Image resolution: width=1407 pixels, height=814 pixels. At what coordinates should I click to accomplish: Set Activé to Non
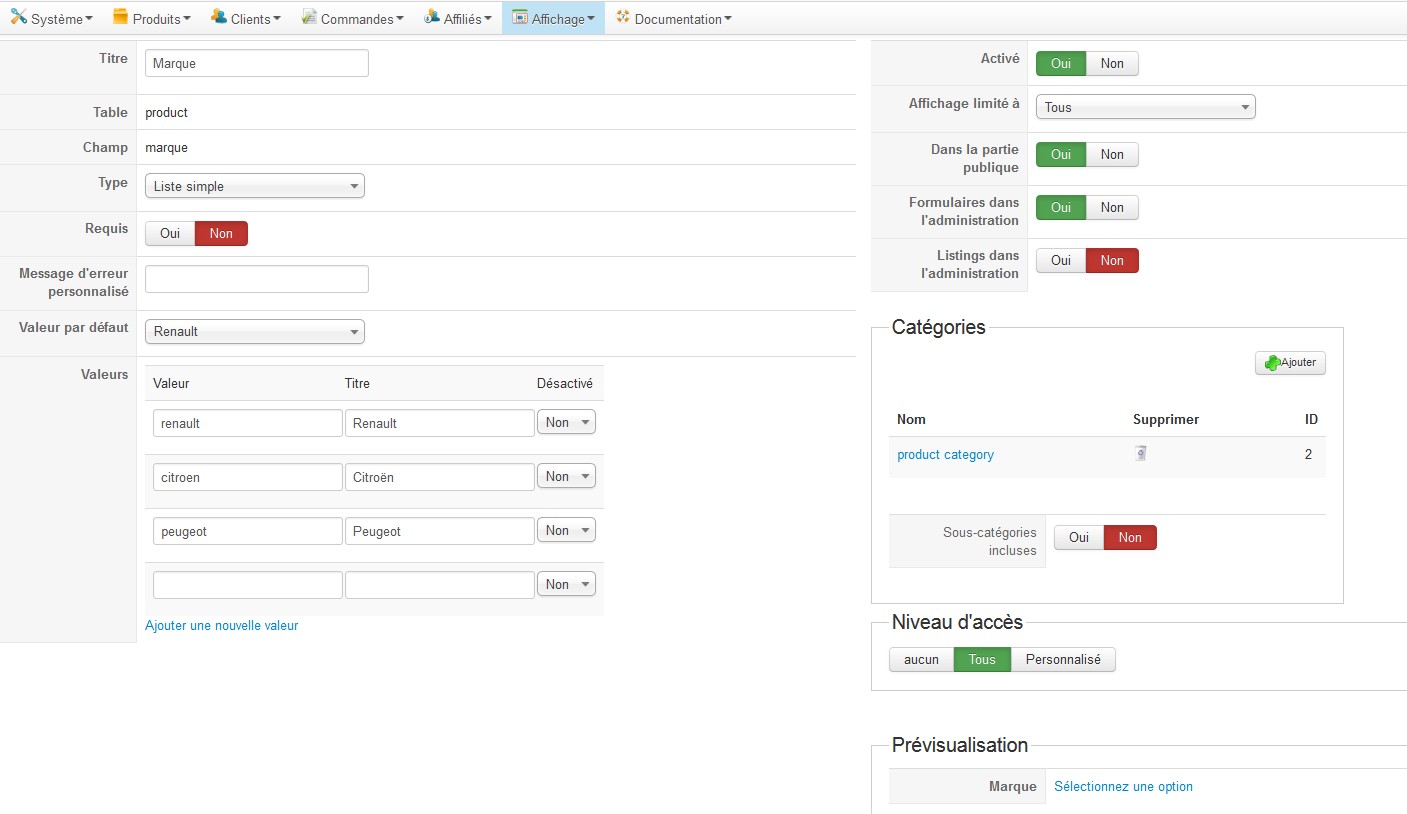(1112, 63)
